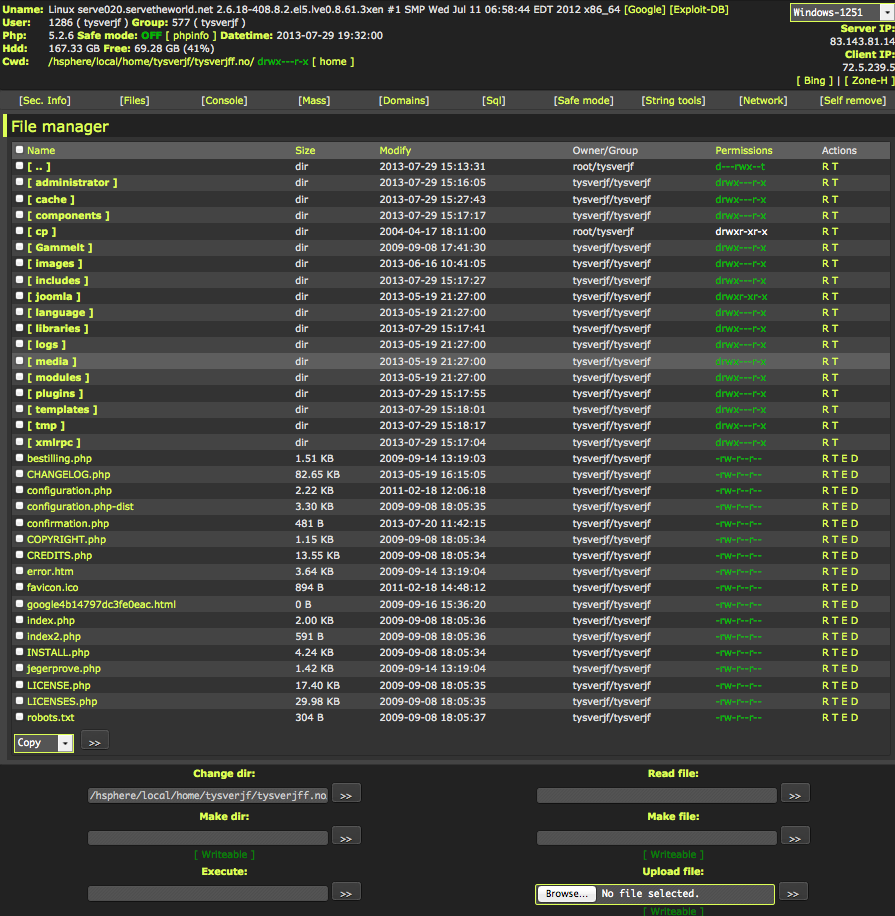
Task: Select the configuration.php checkbox
Action: [18, 490]
